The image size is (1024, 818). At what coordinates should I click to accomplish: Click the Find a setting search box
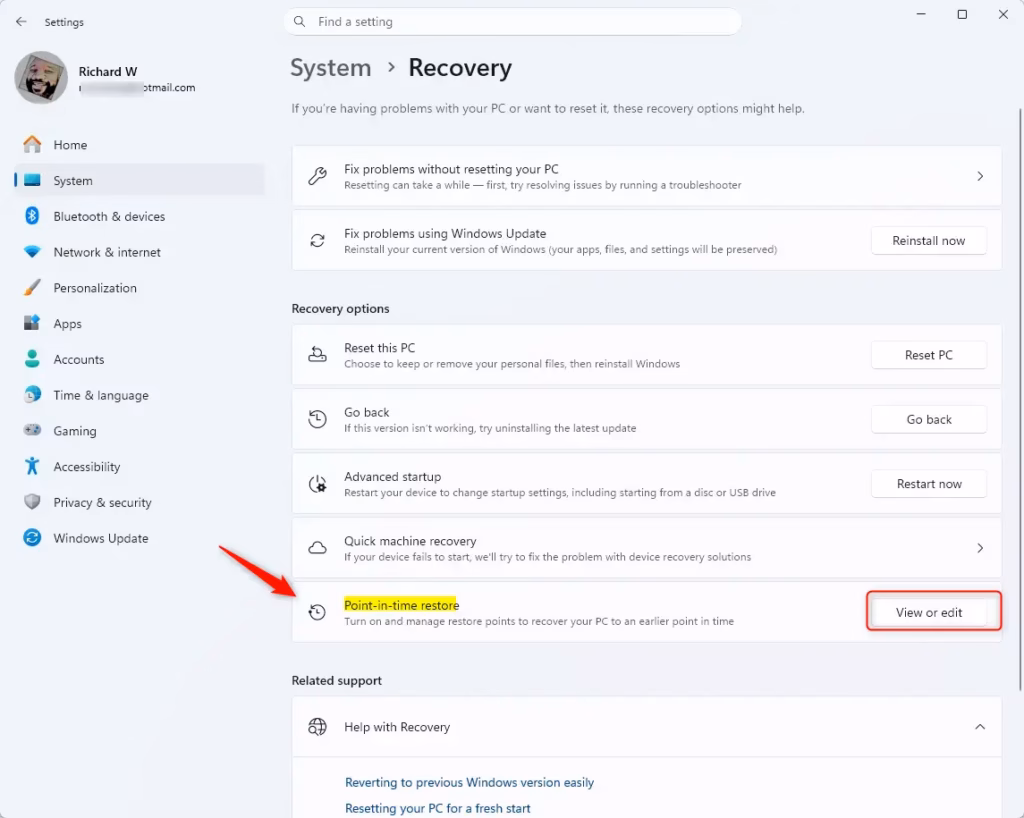tap(513, 22)
